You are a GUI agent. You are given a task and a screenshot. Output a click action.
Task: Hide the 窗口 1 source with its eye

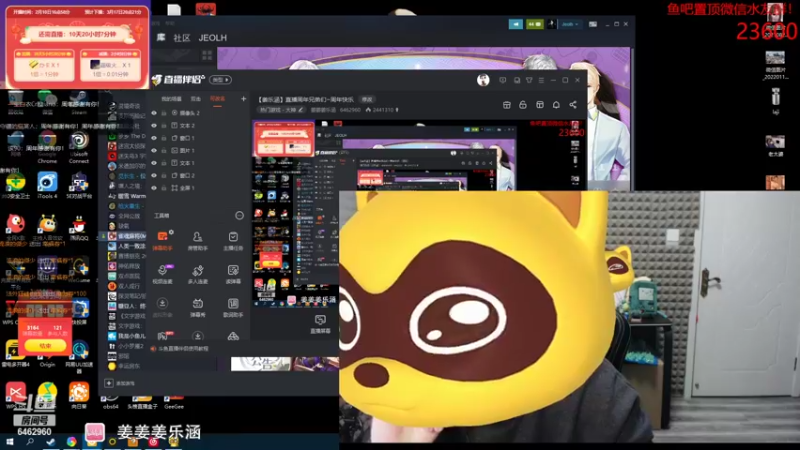pyautogui.click(x=154, y=138)
